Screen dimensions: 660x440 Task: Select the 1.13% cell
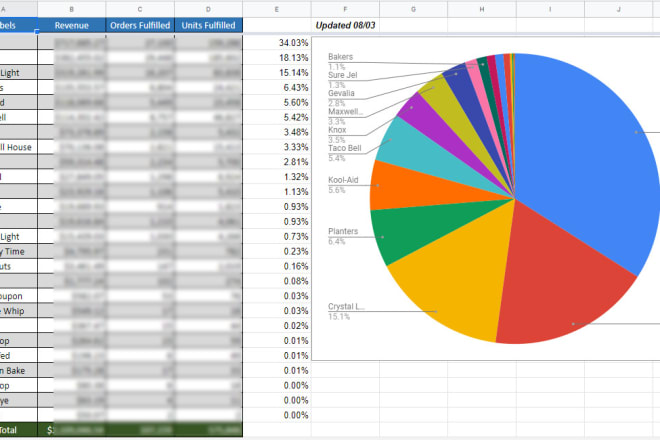277,192
